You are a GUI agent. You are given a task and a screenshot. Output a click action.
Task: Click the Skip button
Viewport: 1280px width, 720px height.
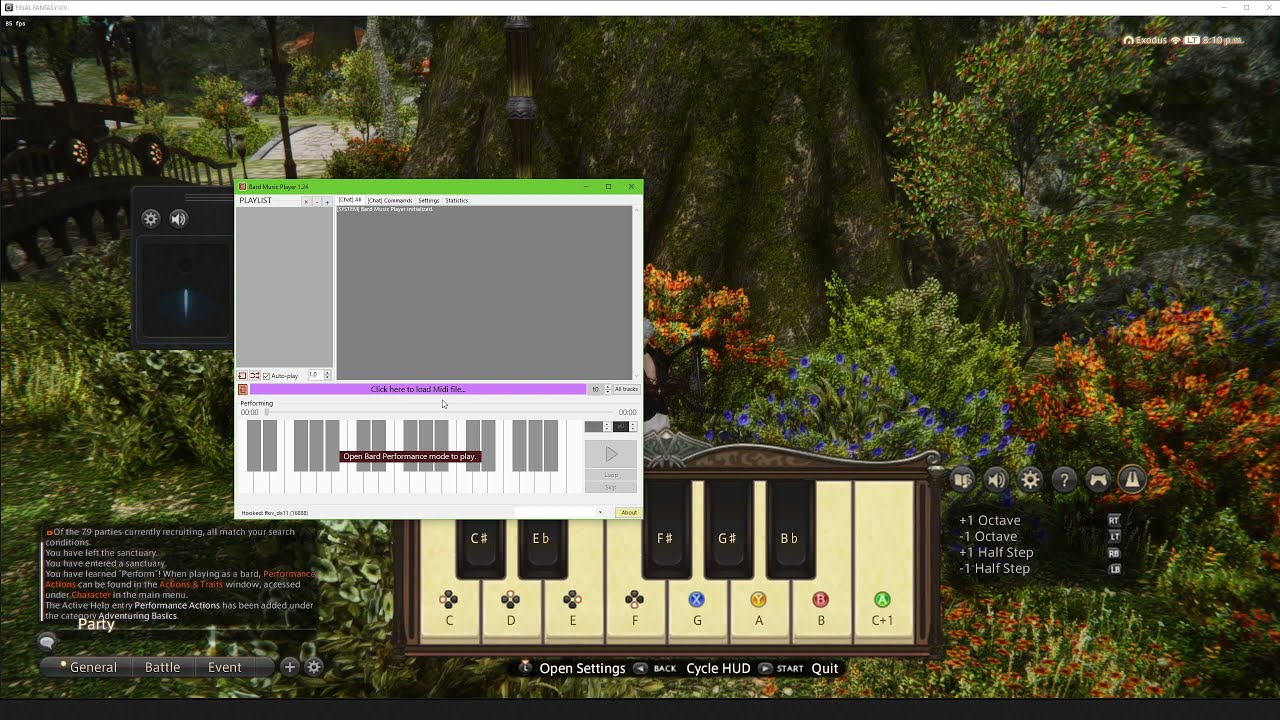click(611, 487)
